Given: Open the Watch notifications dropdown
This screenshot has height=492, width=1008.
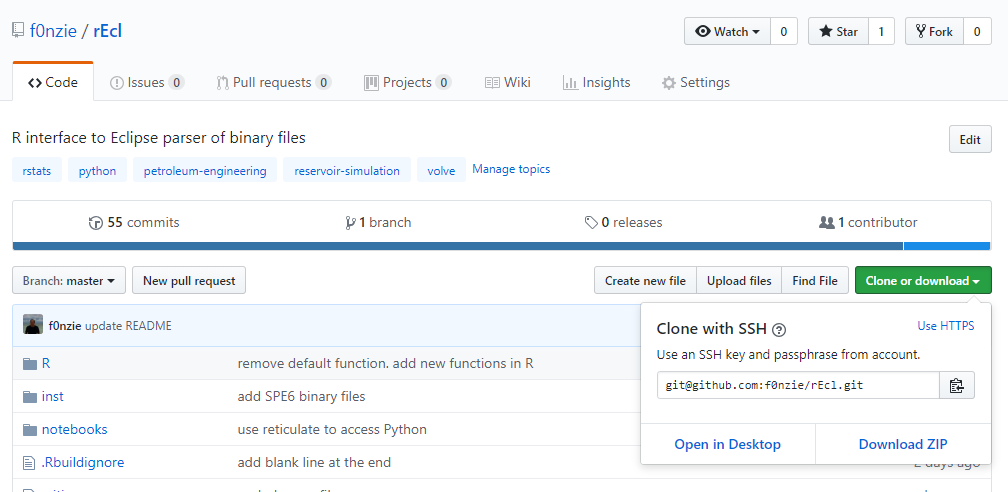Looking at the screenshot, I should (x=727, y=31).
